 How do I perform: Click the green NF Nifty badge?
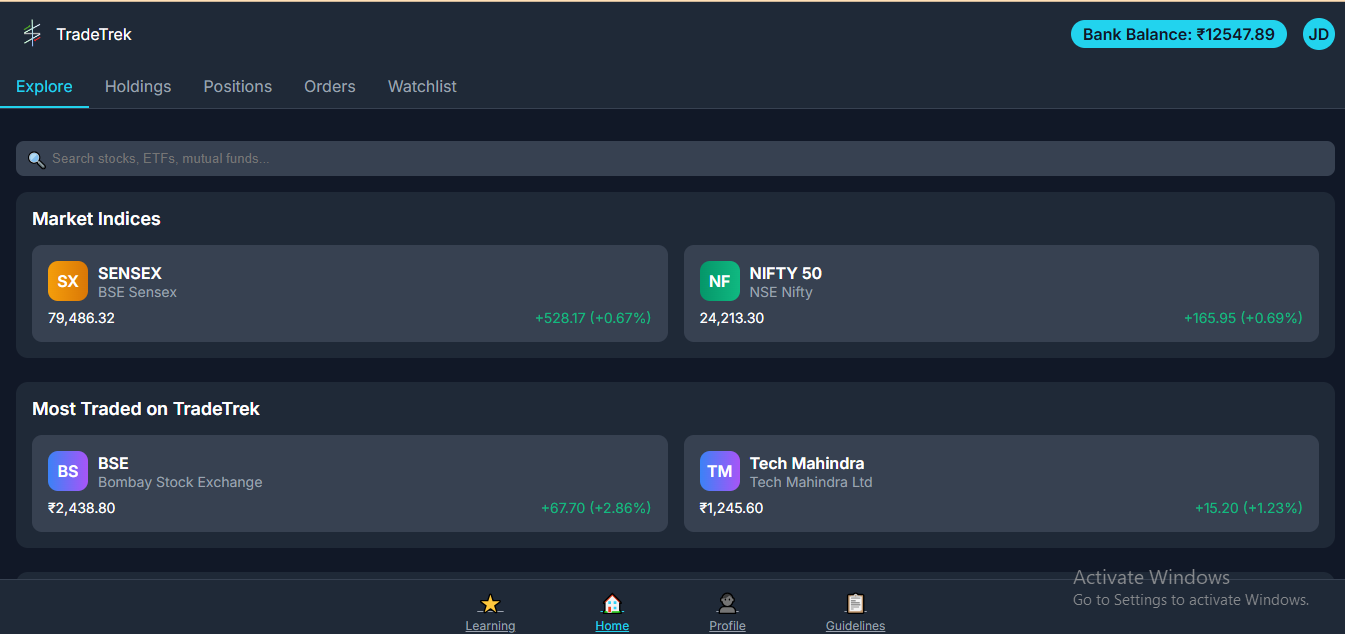(x=720, y=281)
